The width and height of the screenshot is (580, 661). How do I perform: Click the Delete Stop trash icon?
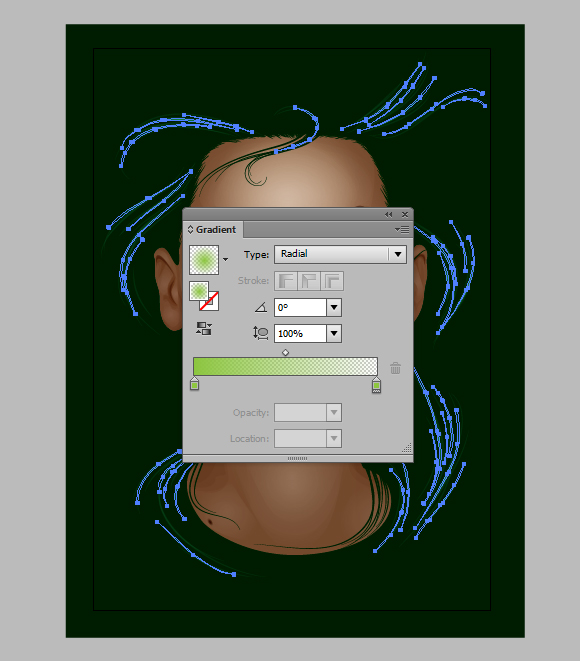click(395, 368)
